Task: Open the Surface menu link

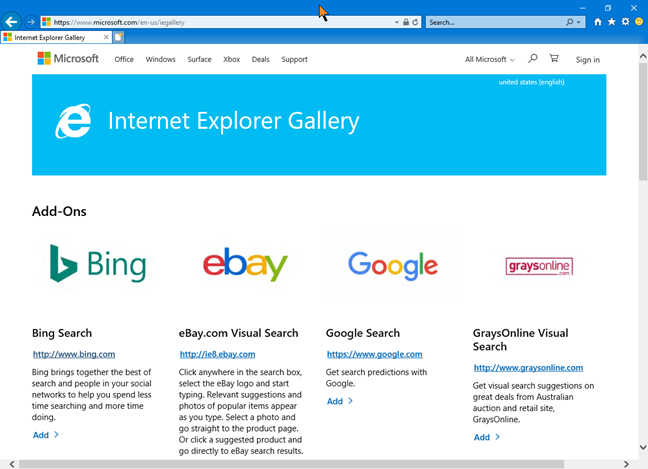Action: [199, 60]
